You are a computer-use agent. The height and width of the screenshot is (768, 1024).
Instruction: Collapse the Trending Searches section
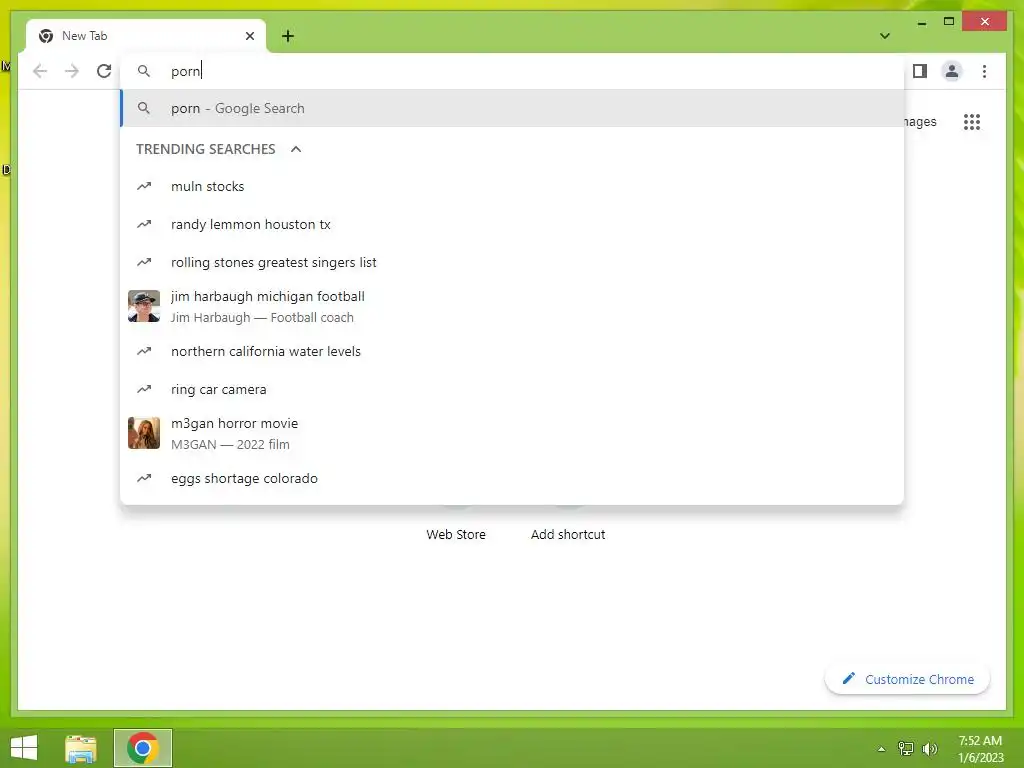pos(296,149)
